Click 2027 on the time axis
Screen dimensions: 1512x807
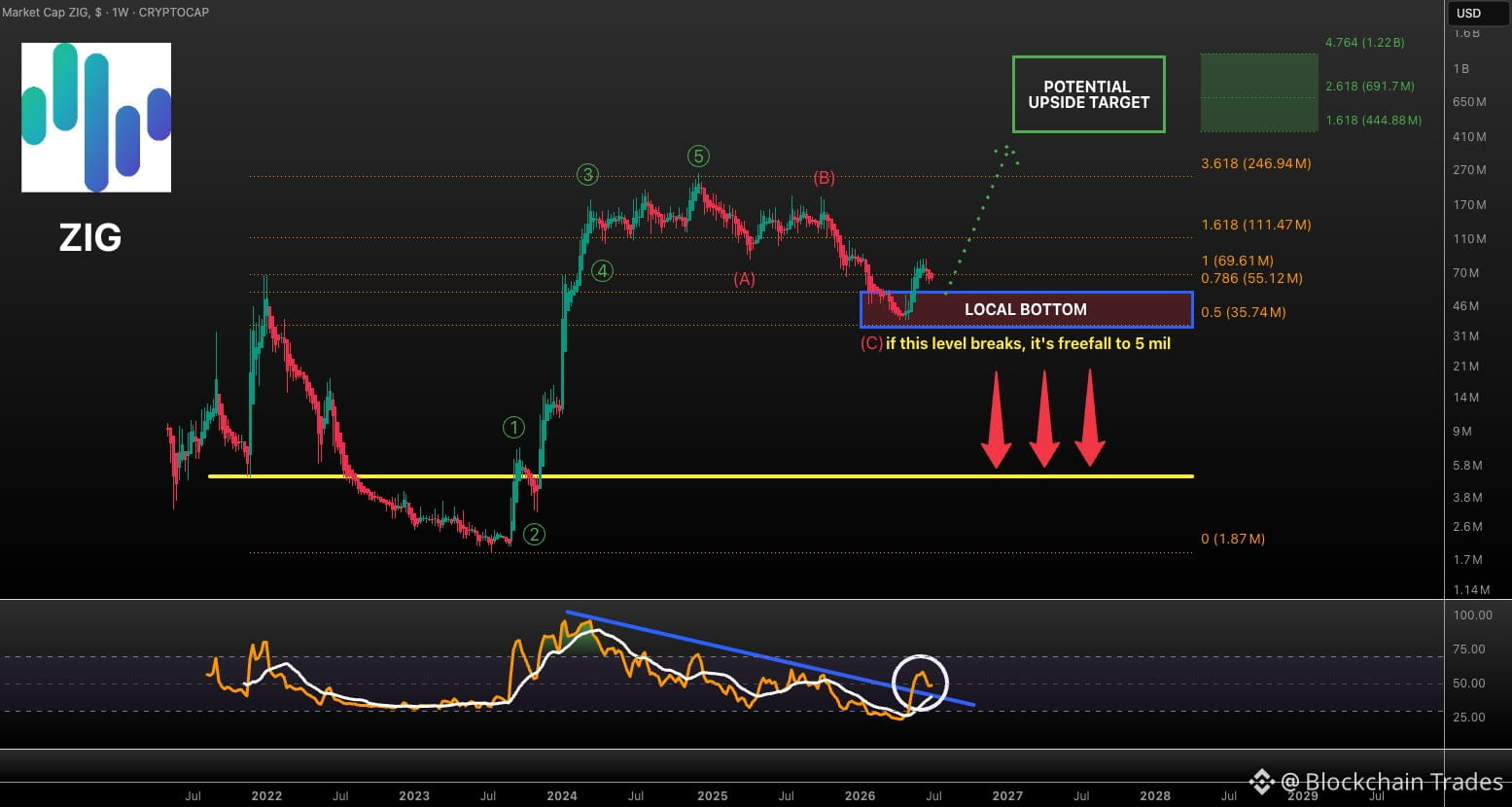pos(1007,795)
